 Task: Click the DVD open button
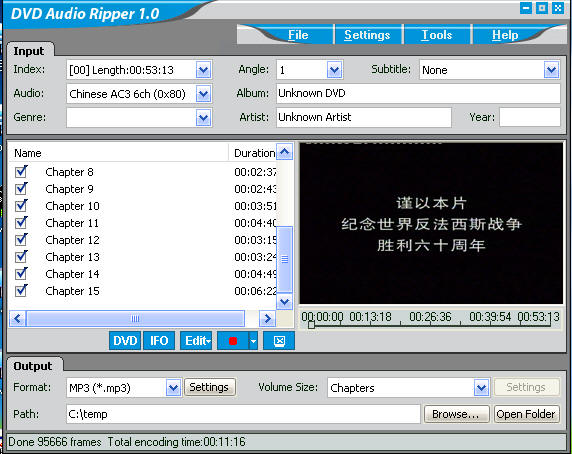(x=125, y=341)
